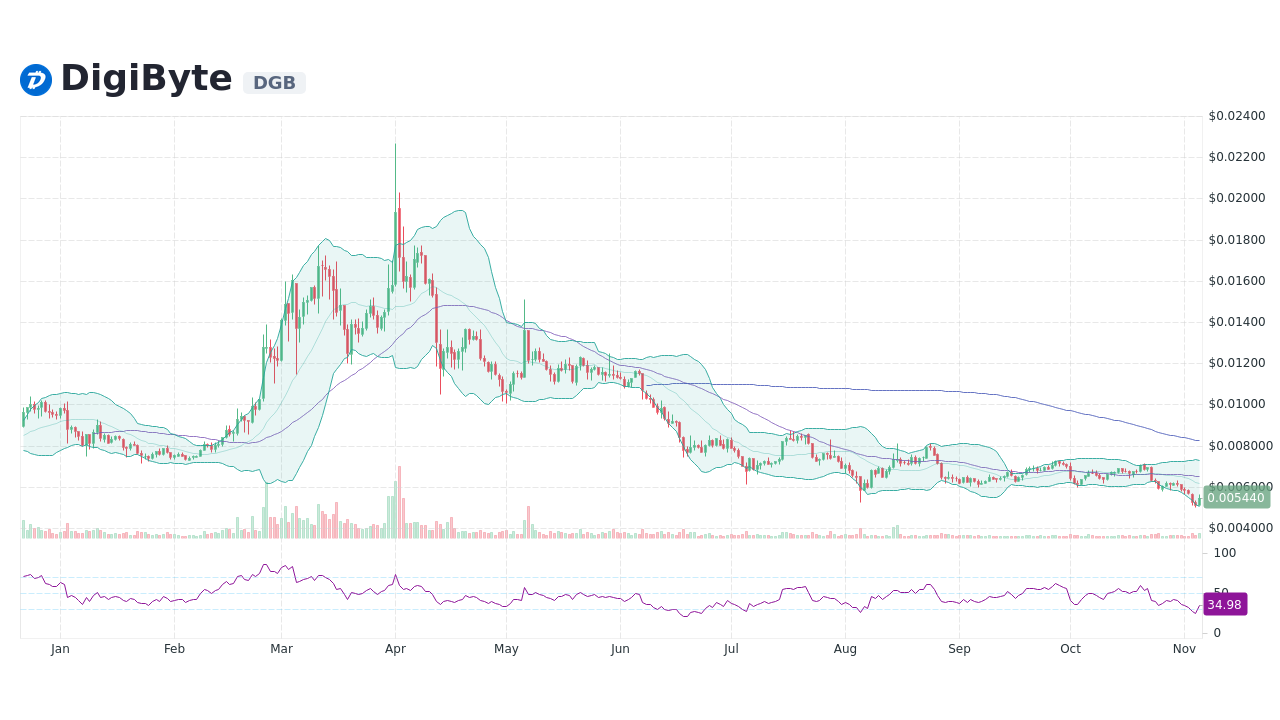The height and width of the screenshot is (720, 1280).
Task: Click the Jan label on time axis
Action: (x=60, y=649)
